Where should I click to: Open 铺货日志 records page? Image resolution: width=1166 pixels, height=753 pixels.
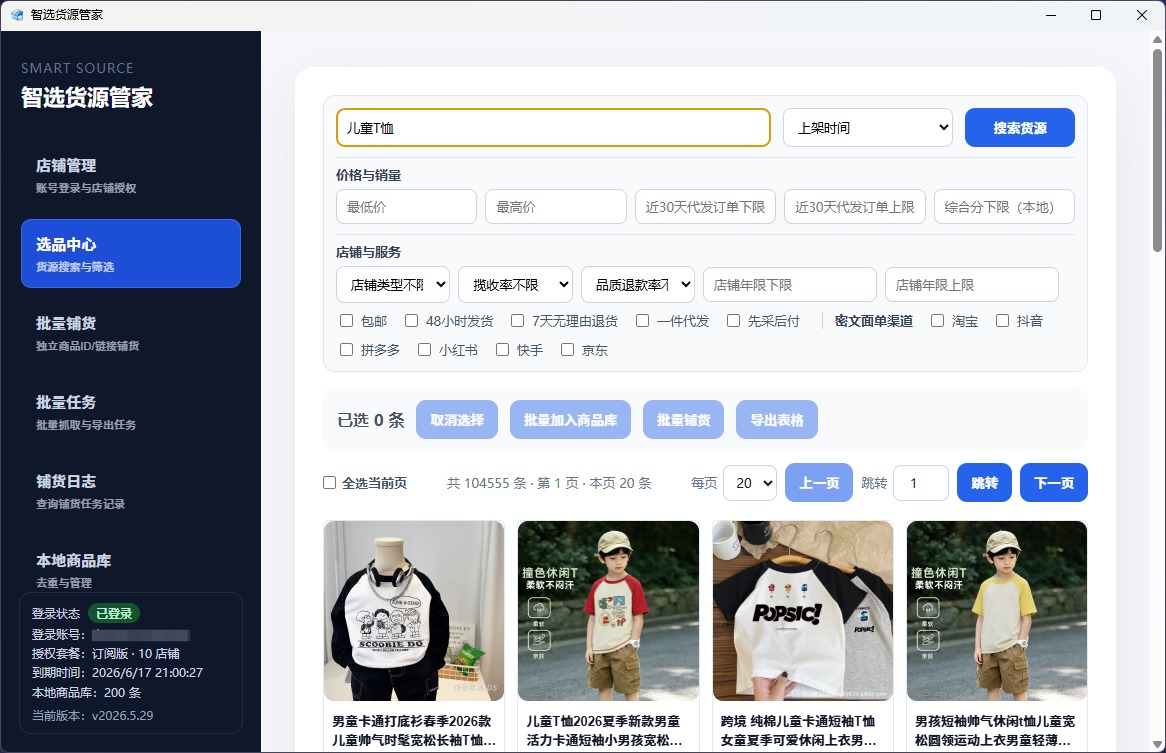(x=131, y=491)
